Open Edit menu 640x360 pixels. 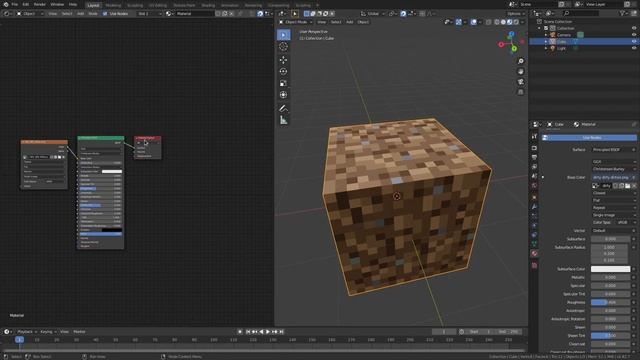tap(26, 4)
